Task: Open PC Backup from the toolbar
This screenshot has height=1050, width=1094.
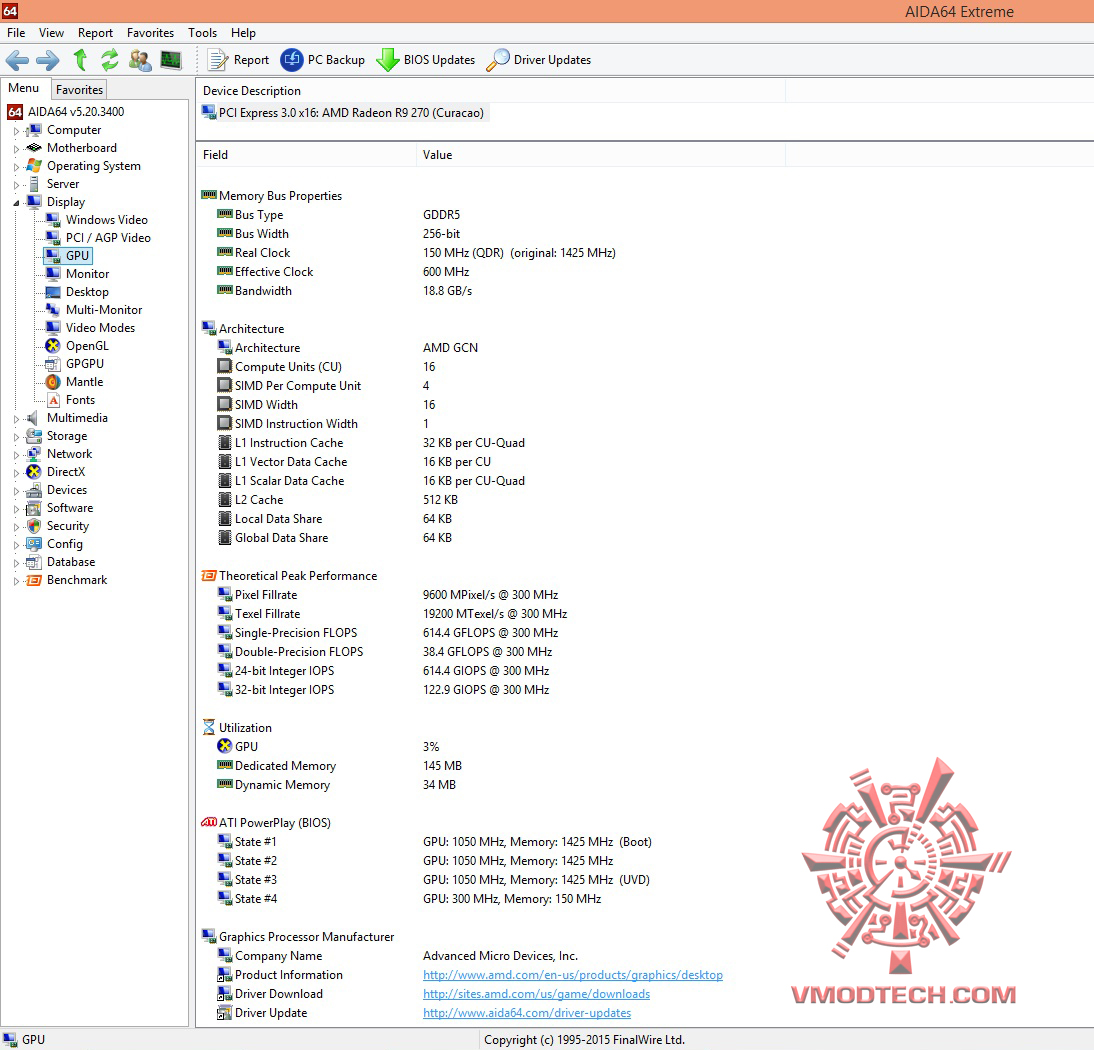Action: 323,60
